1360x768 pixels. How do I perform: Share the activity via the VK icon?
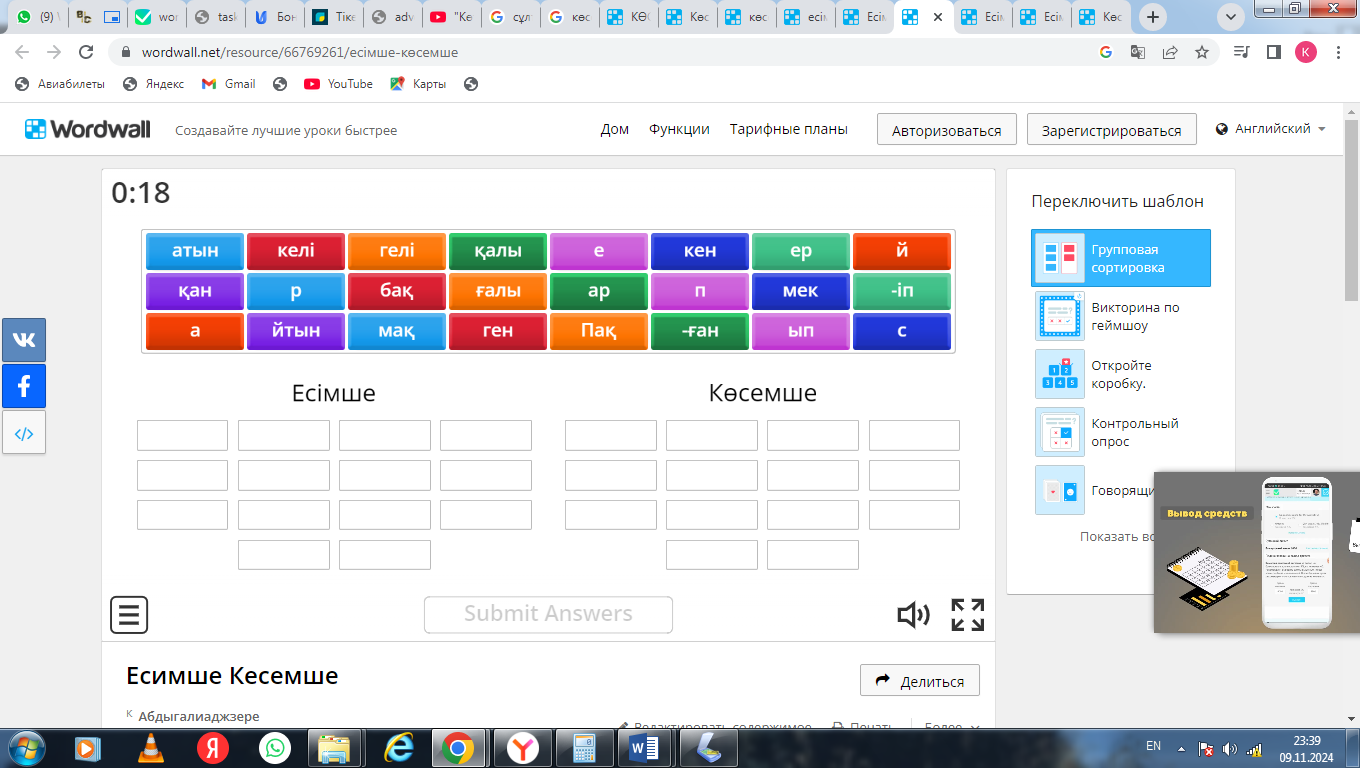click(24, 340)
